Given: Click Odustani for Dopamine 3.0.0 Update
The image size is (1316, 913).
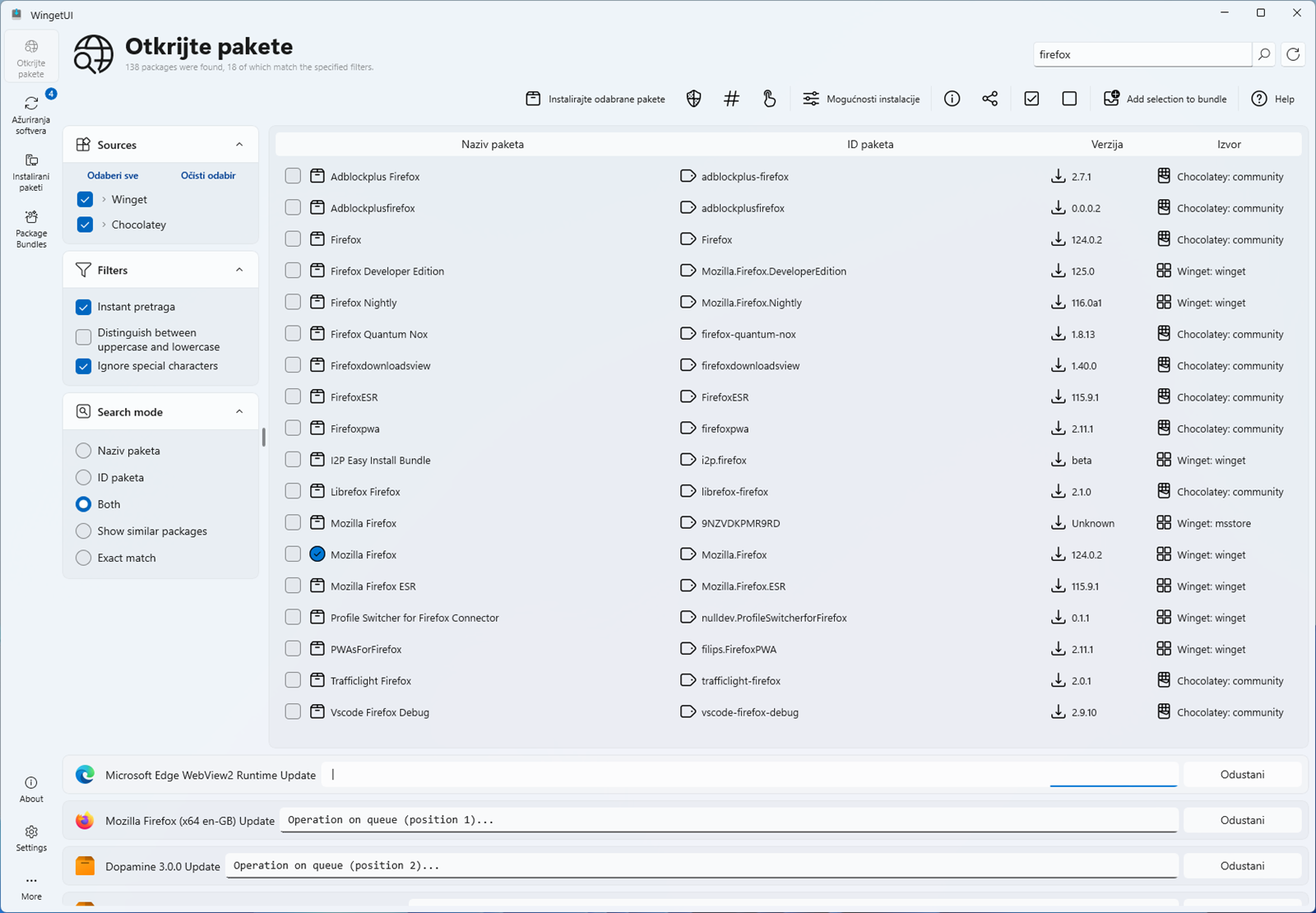Looking at the screenshot, I should click(x=1242, y=865).
